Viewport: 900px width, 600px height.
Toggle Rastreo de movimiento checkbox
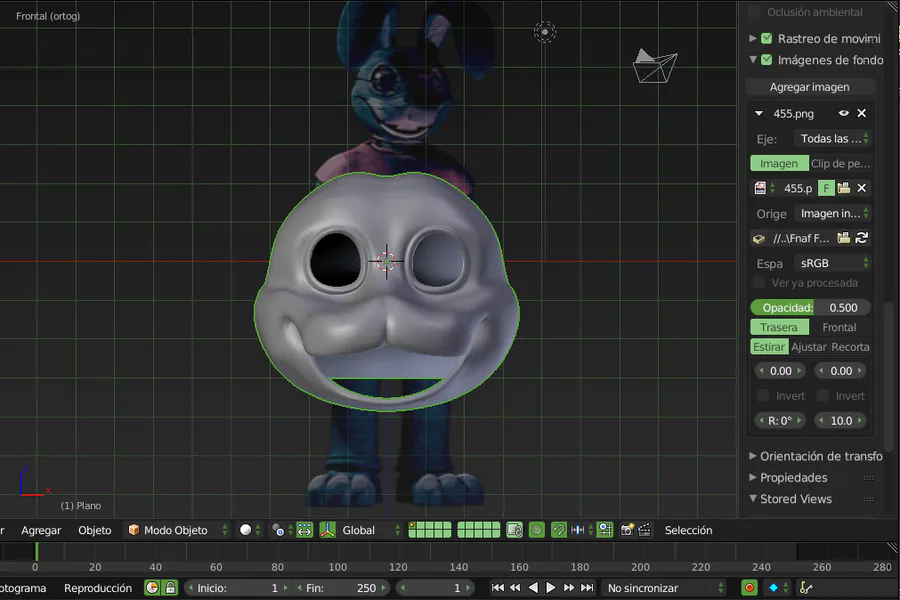[x=766, y=38]
